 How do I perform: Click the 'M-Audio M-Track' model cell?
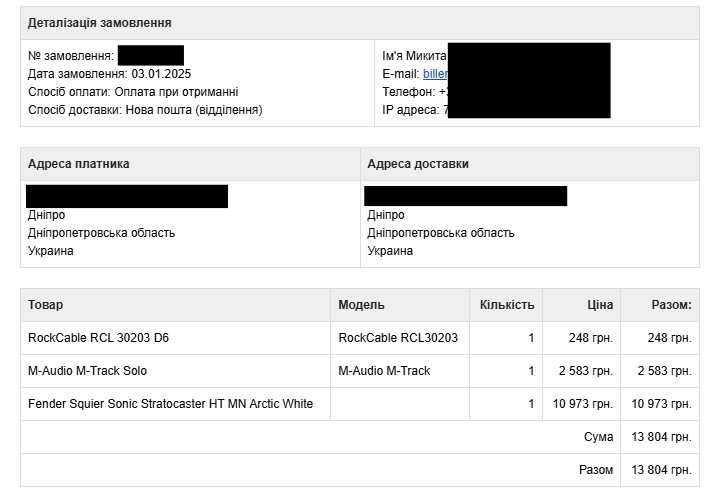pos(384,371)
